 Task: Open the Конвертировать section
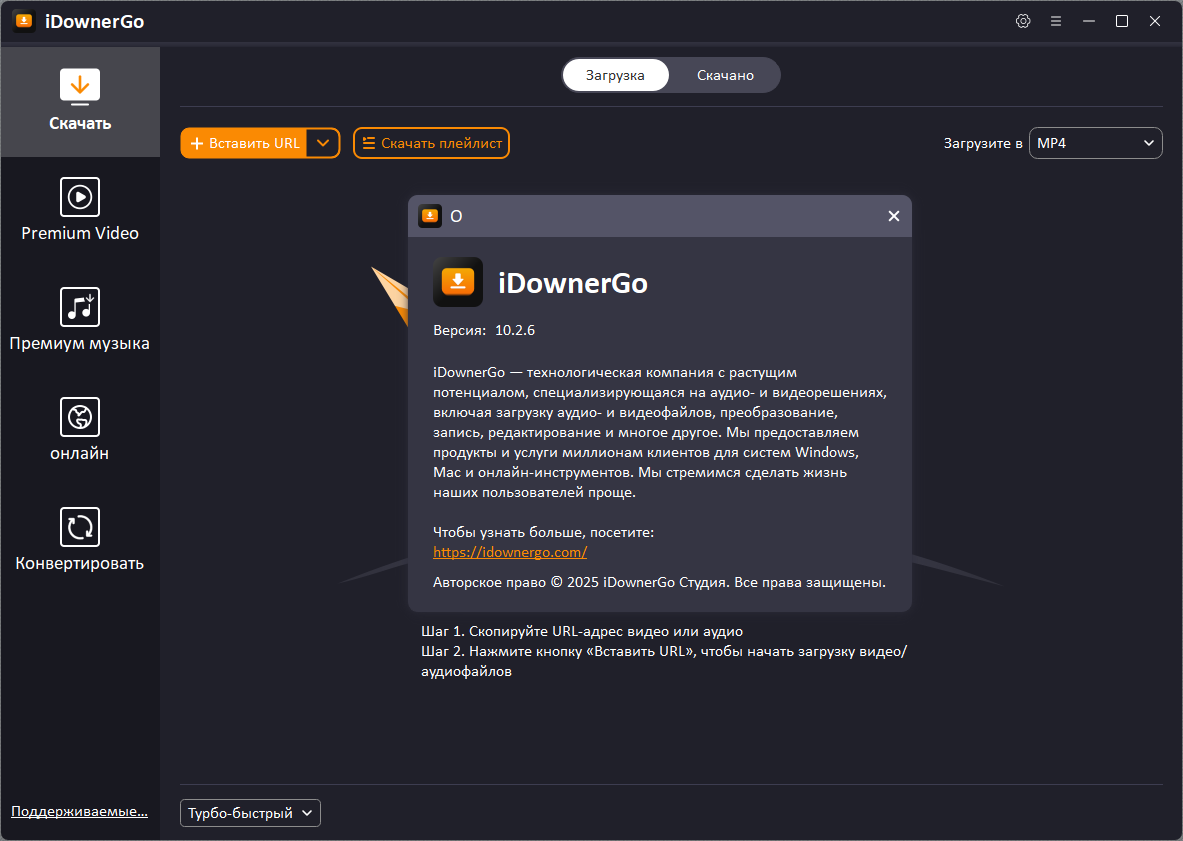pyautogui.click(x=80, y=540)
